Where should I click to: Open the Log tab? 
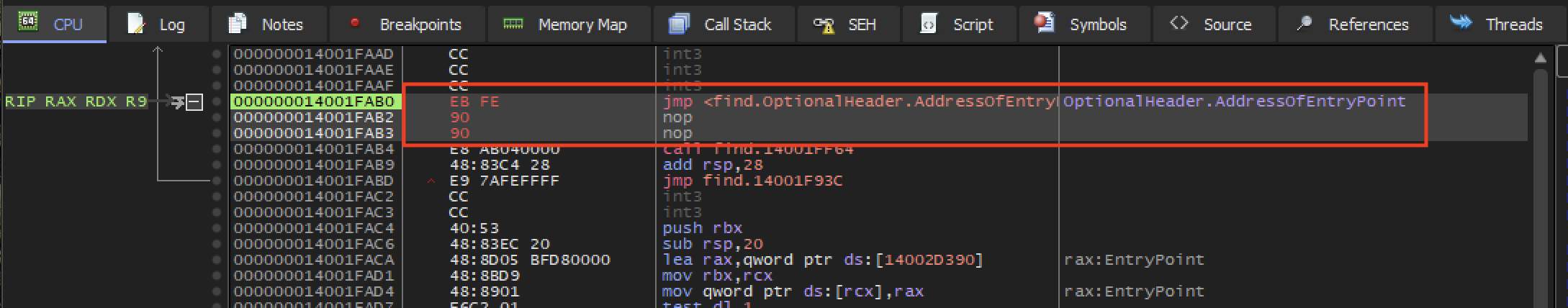(158, 24)
